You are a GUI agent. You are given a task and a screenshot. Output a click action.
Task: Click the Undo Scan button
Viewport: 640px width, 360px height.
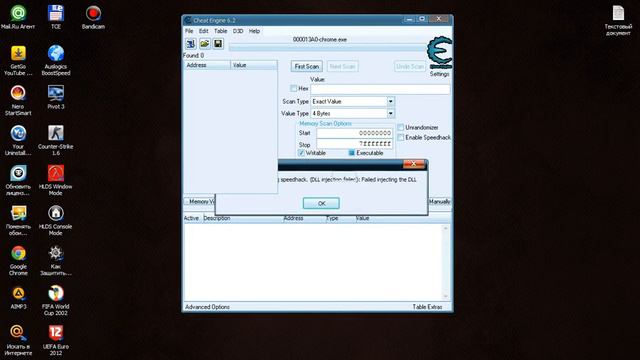pos(410,66)
